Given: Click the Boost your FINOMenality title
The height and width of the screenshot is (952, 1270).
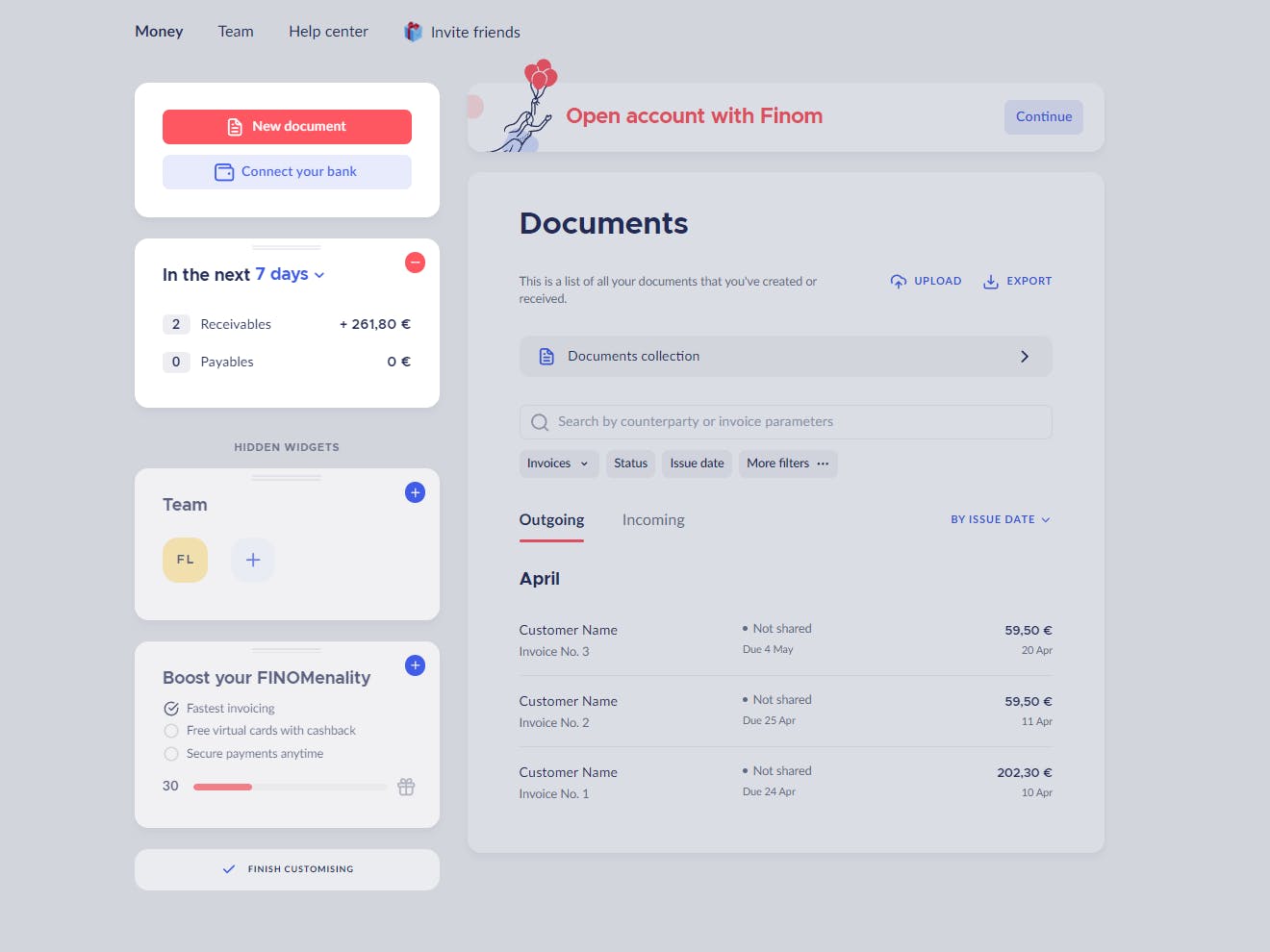Looking at the screenshot, I should pyautogui.click(x=267, y=678).
